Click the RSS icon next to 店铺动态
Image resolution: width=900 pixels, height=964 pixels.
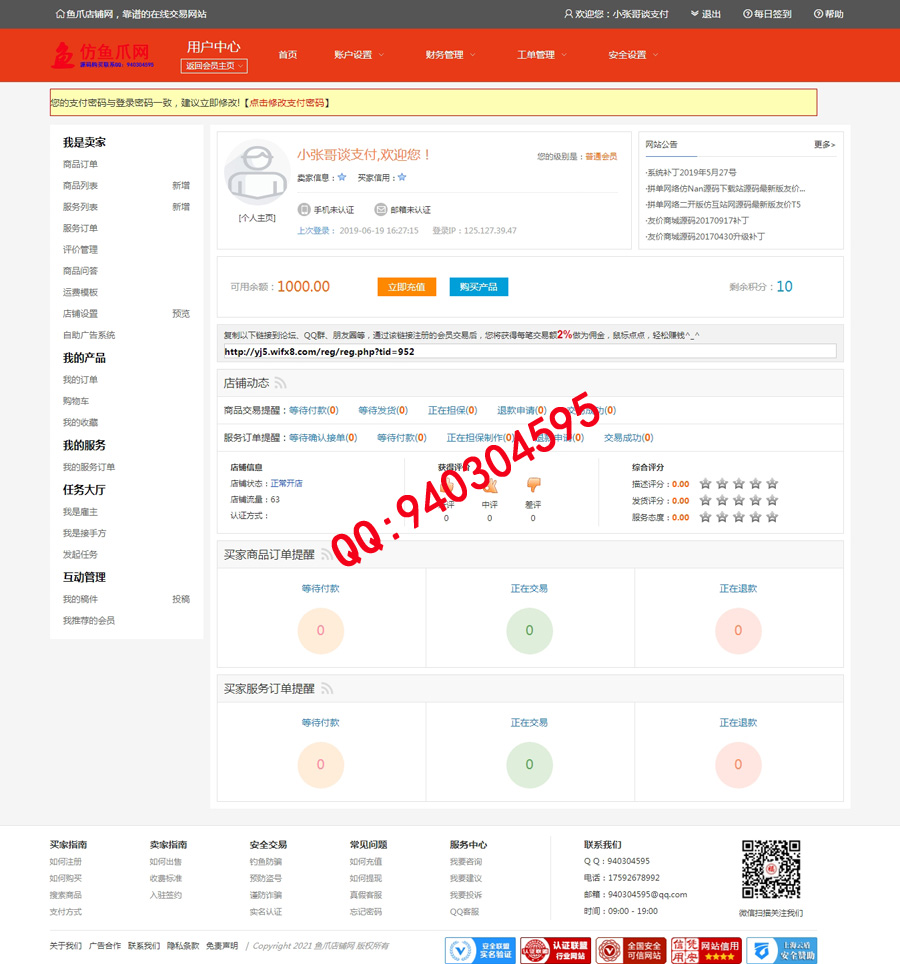click(x=281, y=383)
